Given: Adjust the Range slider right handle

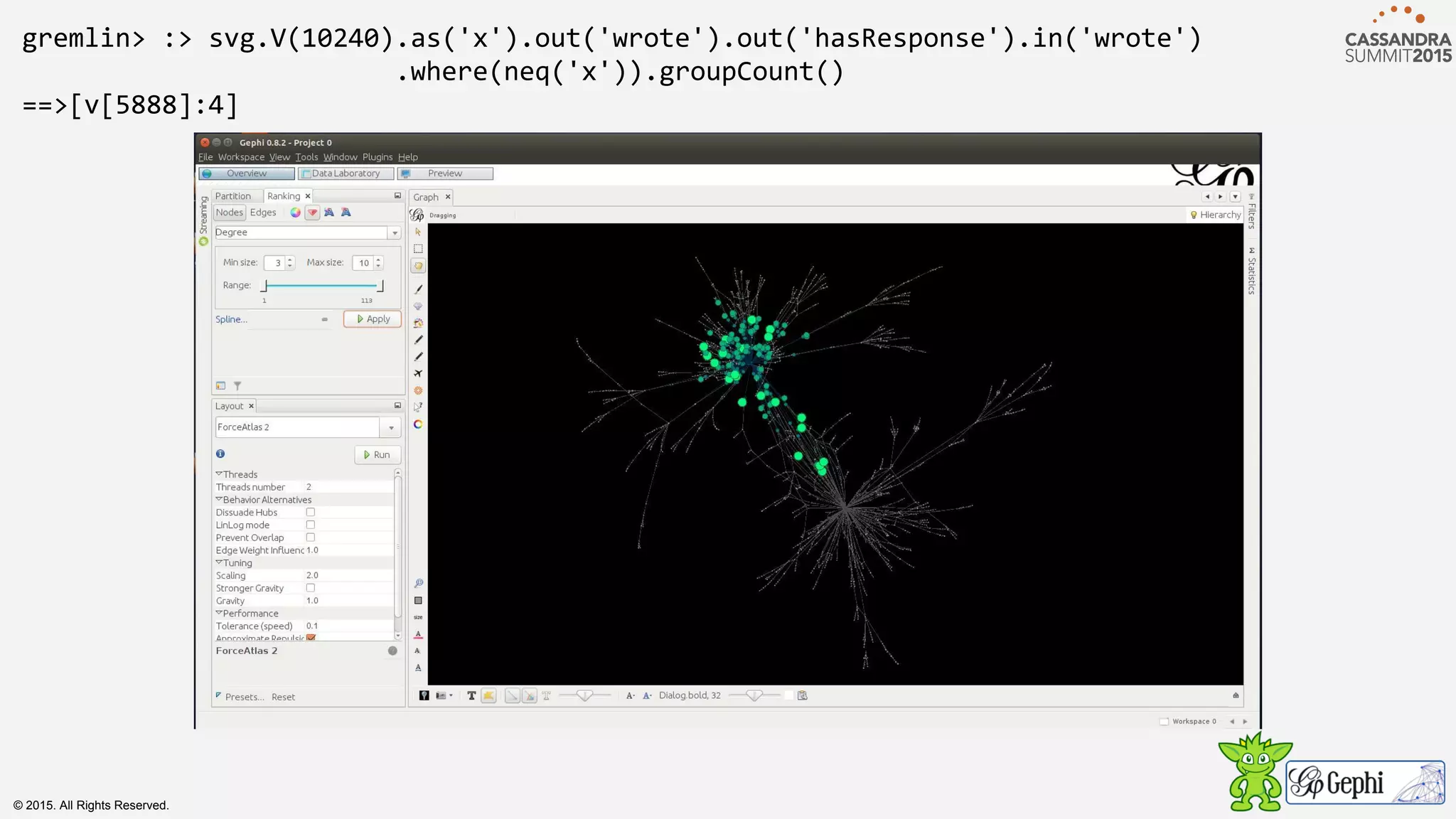Looking at the screenshot, I should pyautogui.click(x=381, y=286).
